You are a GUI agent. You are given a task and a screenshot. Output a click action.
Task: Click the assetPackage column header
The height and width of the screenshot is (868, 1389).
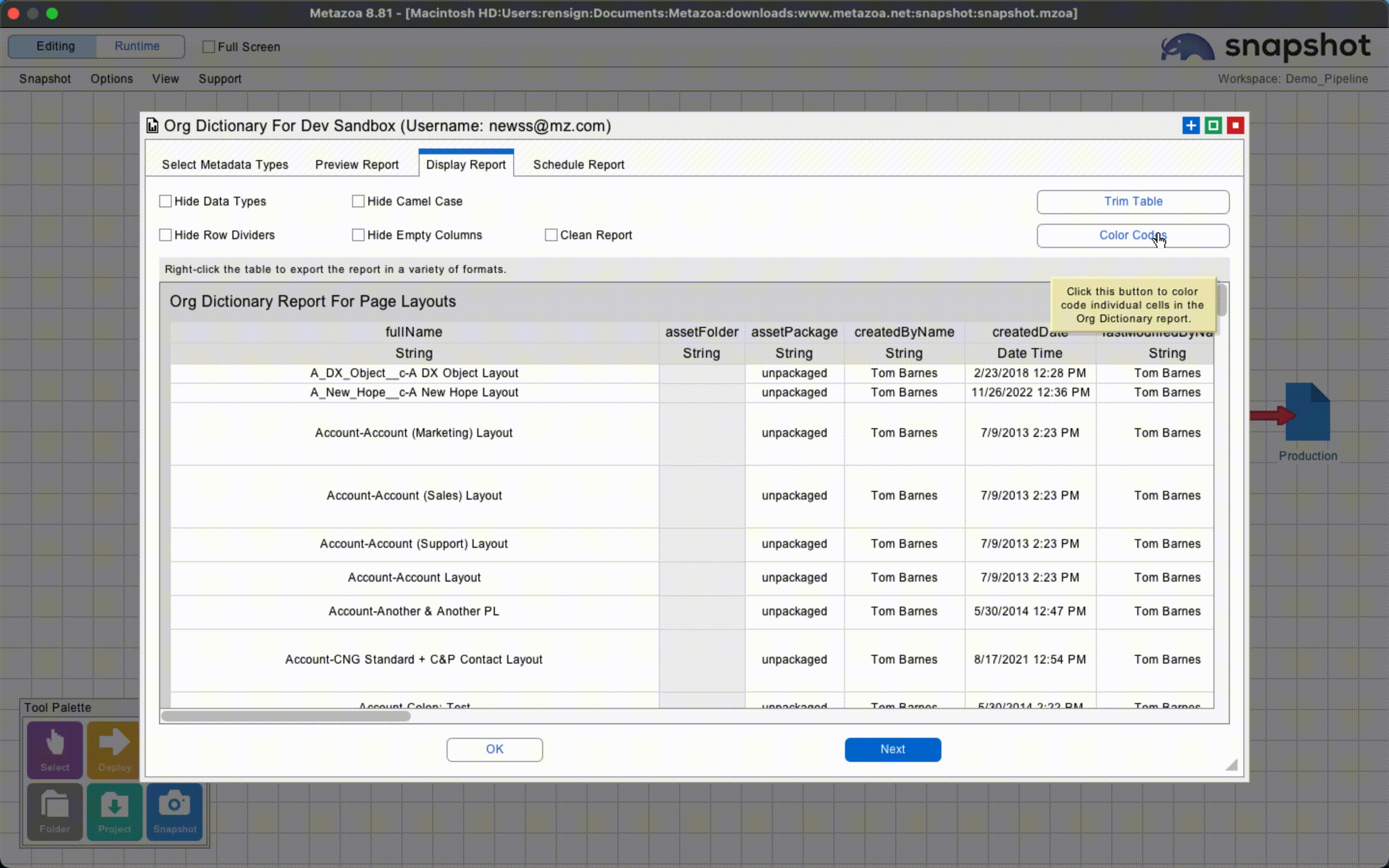coord(794,332)
